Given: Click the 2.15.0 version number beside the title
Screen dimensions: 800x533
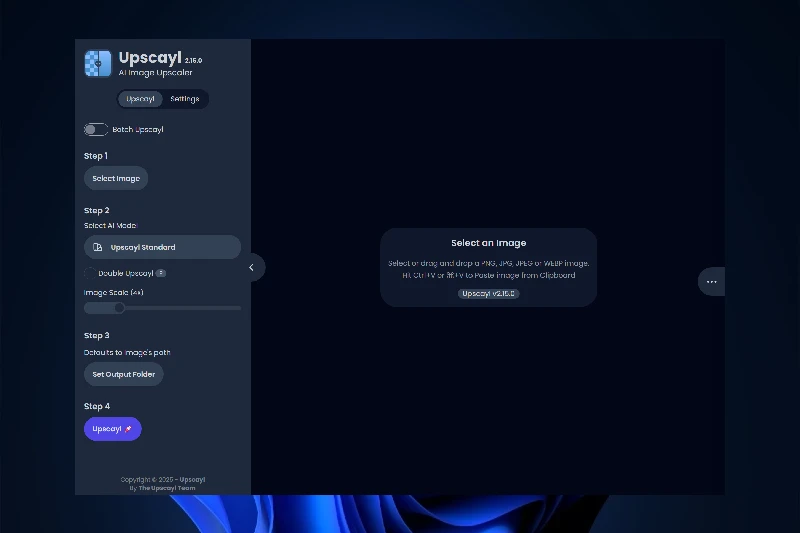Looking at the screenshot, I should click(193, 61).
